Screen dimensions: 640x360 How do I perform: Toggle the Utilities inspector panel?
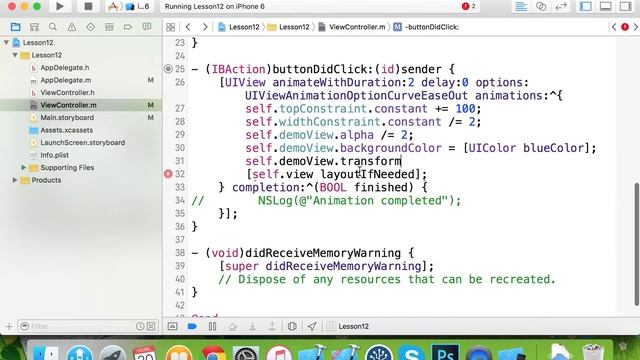tap(625, 7)
